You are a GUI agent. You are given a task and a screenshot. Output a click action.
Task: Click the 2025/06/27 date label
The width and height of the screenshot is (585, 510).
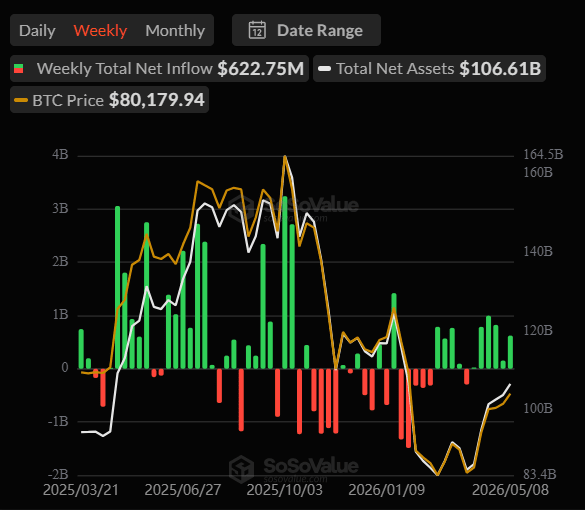pyautogui.click(x=183, y=490)
